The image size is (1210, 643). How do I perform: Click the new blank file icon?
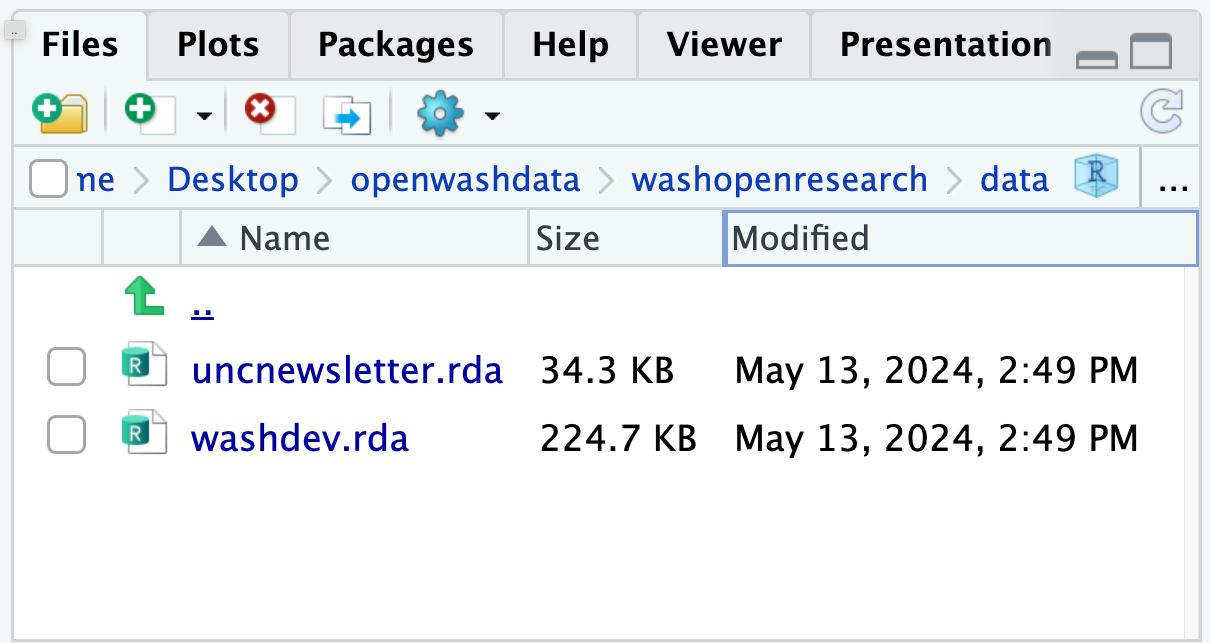click(149, 113)
